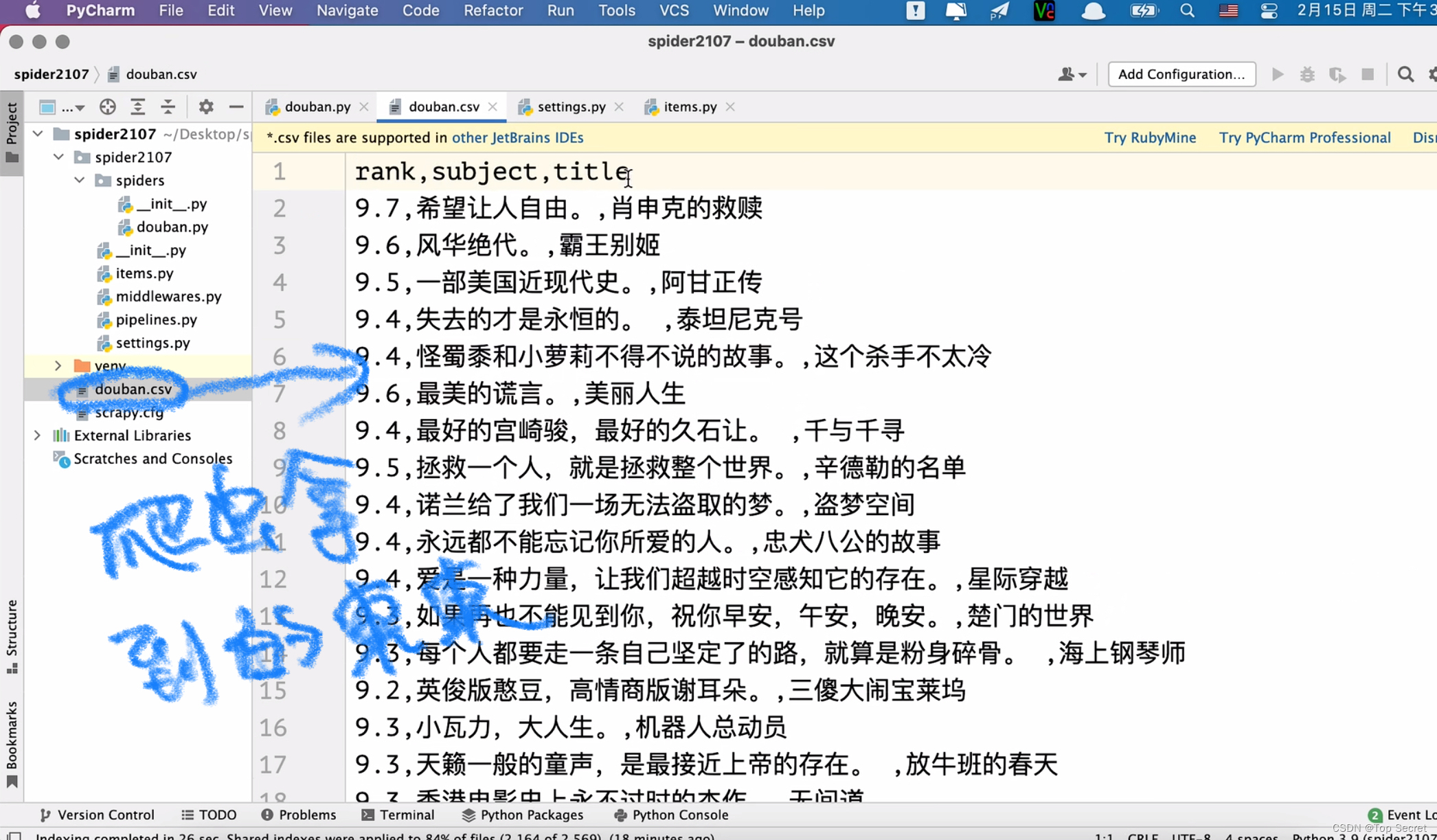This screenshot has width=1437, height=840.
Task: Click the Collapse All tree icon
Action: tap(168, 106)
